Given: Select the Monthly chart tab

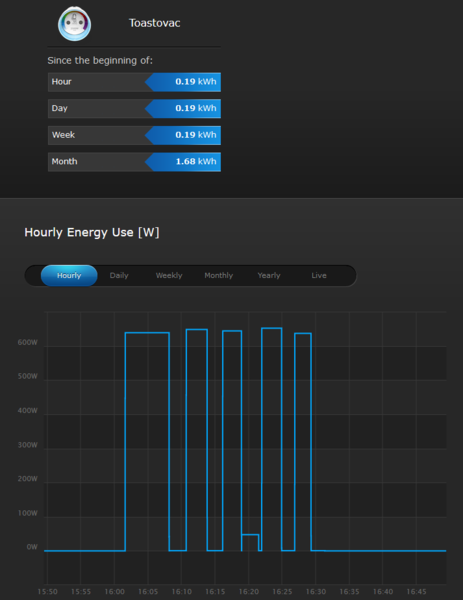Looking at the screenshot, I should (x=218, y=276).
